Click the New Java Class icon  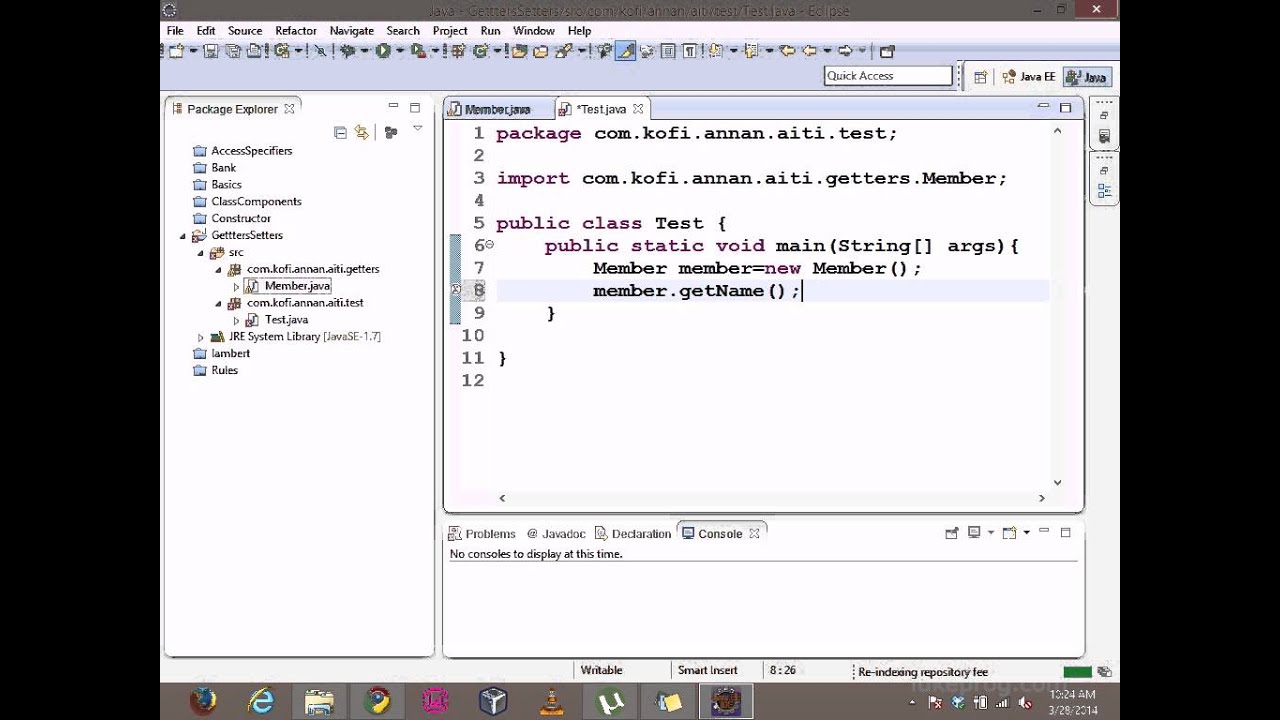tap(479, 51)
